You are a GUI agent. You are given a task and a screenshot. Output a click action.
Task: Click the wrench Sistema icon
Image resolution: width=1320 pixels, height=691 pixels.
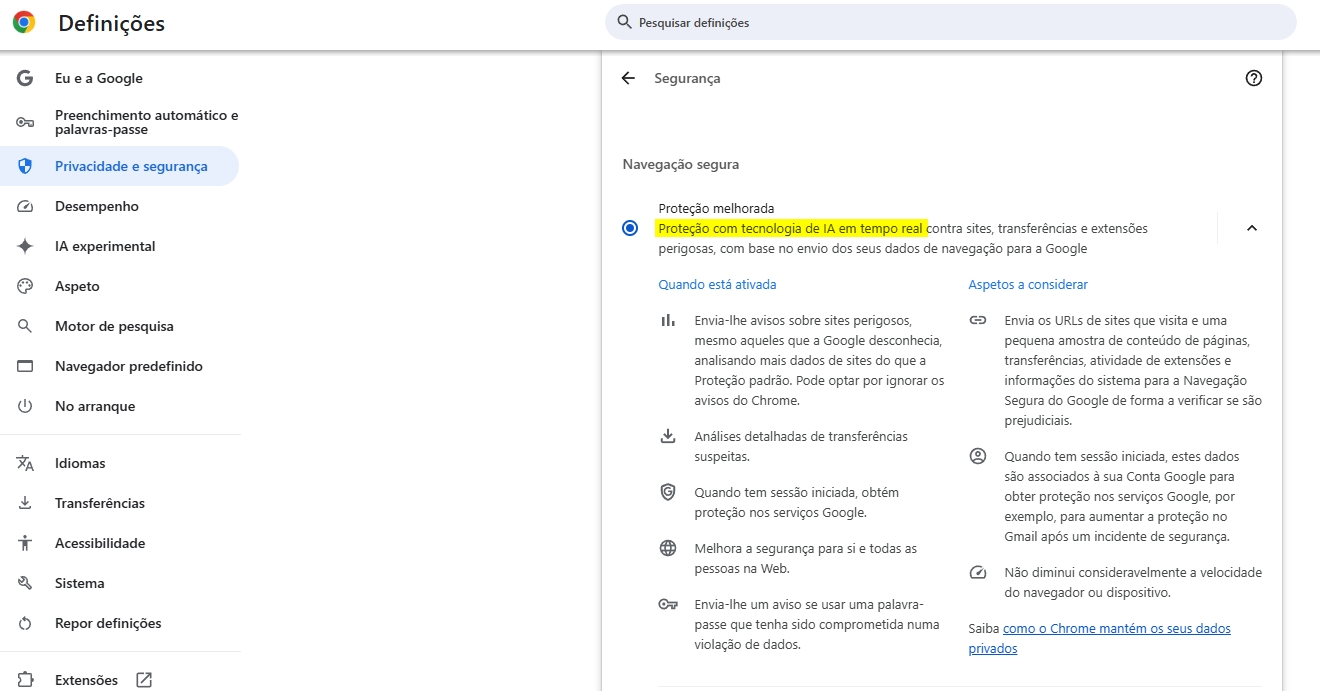click(x=25, y=583)
